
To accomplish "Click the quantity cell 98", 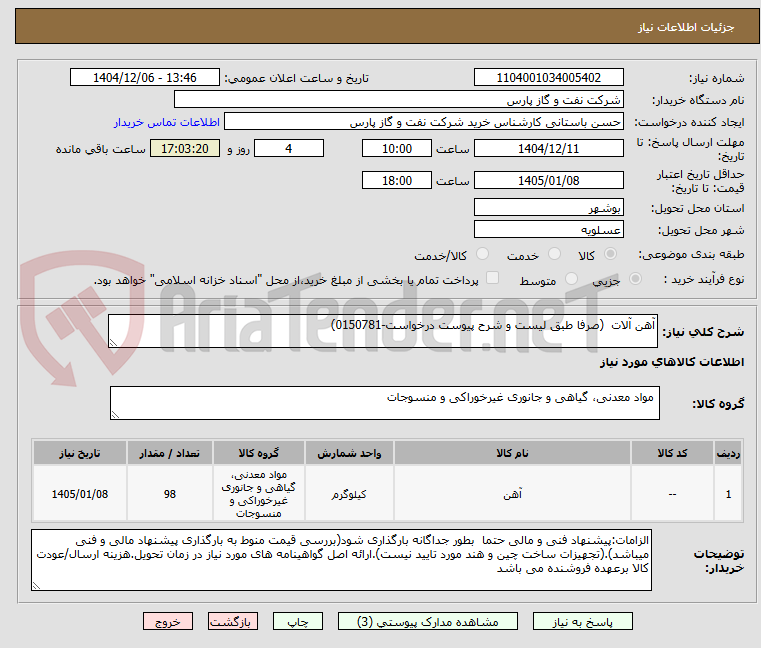I will click(169, 494).
